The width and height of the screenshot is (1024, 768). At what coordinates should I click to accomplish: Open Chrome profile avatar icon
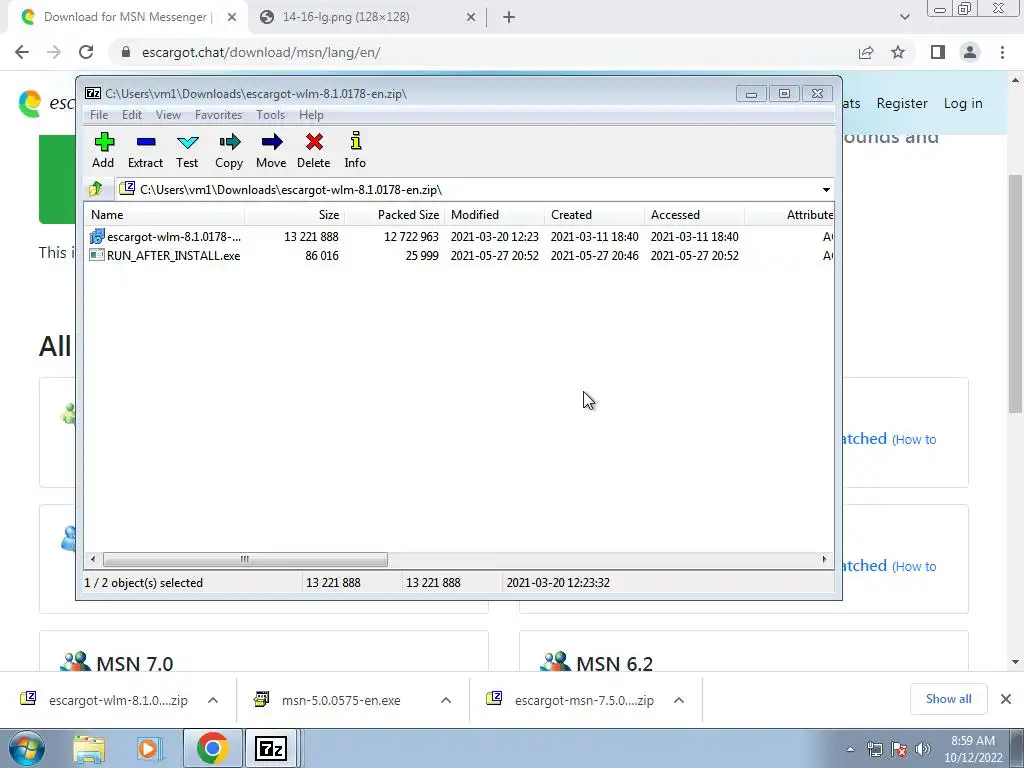point(970,52)
